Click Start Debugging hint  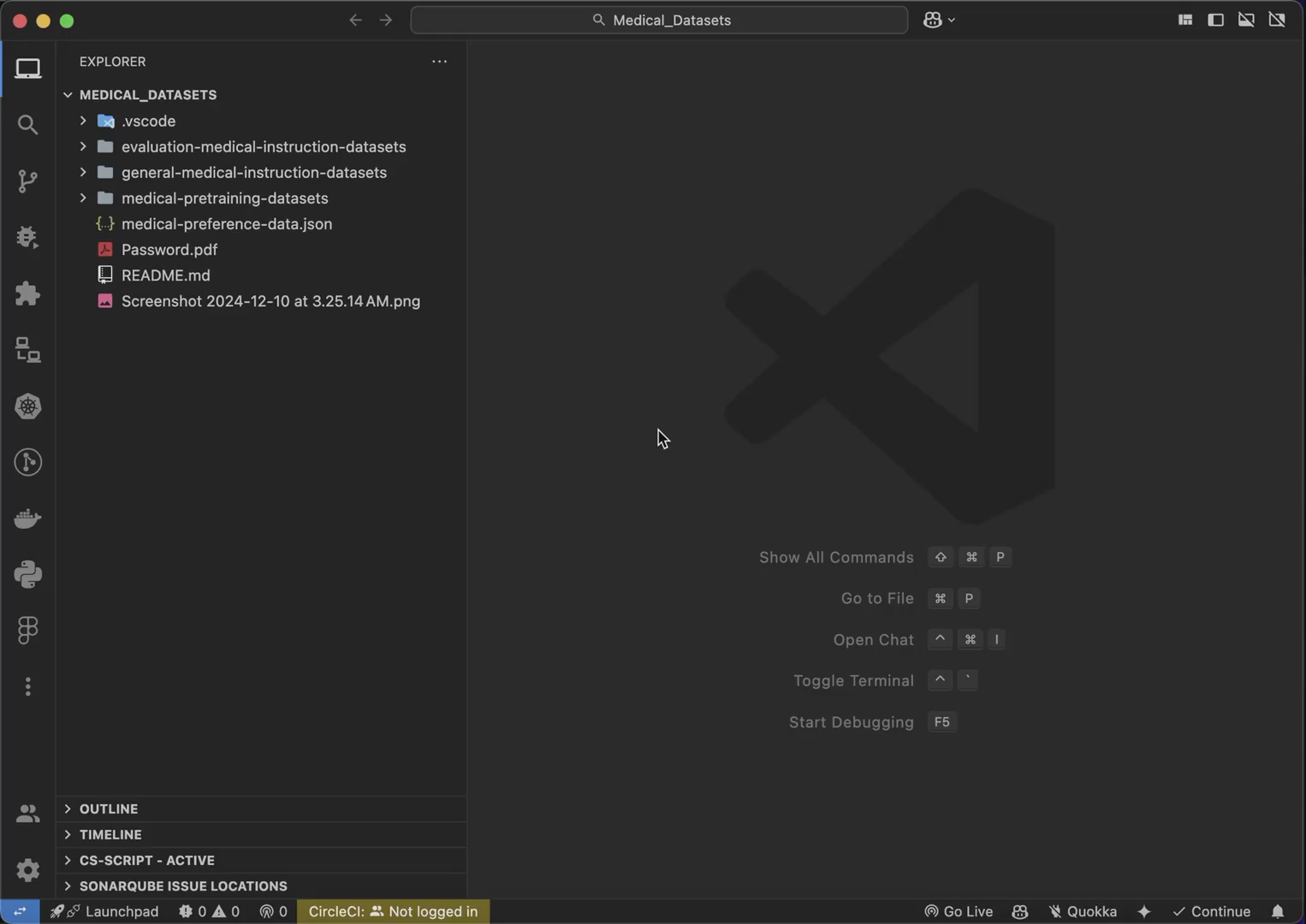pyautogui.click(x=852, y=722)
